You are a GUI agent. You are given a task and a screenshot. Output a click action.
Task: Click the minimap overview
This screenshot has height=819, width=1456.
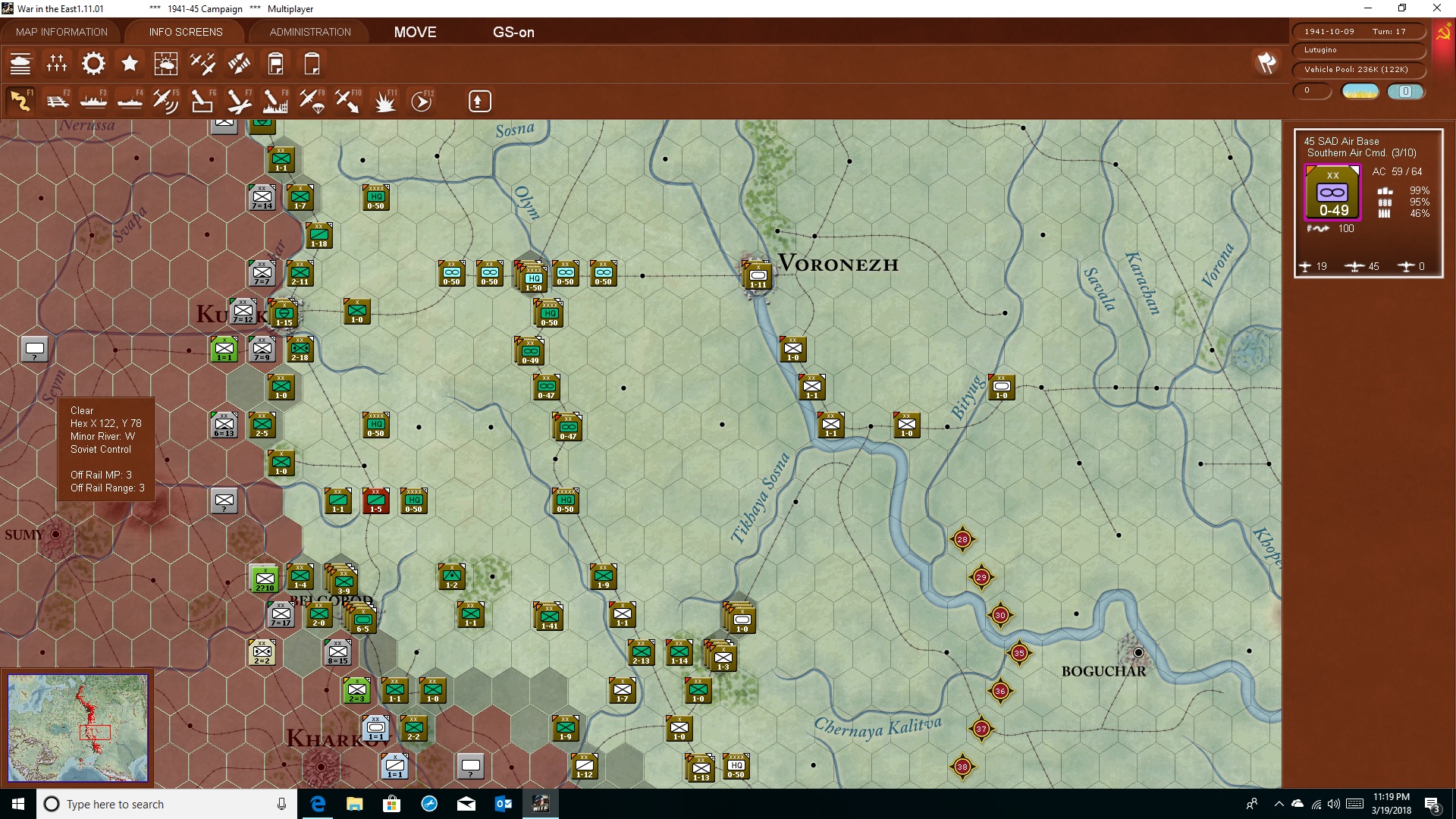[x=77, y=728]
